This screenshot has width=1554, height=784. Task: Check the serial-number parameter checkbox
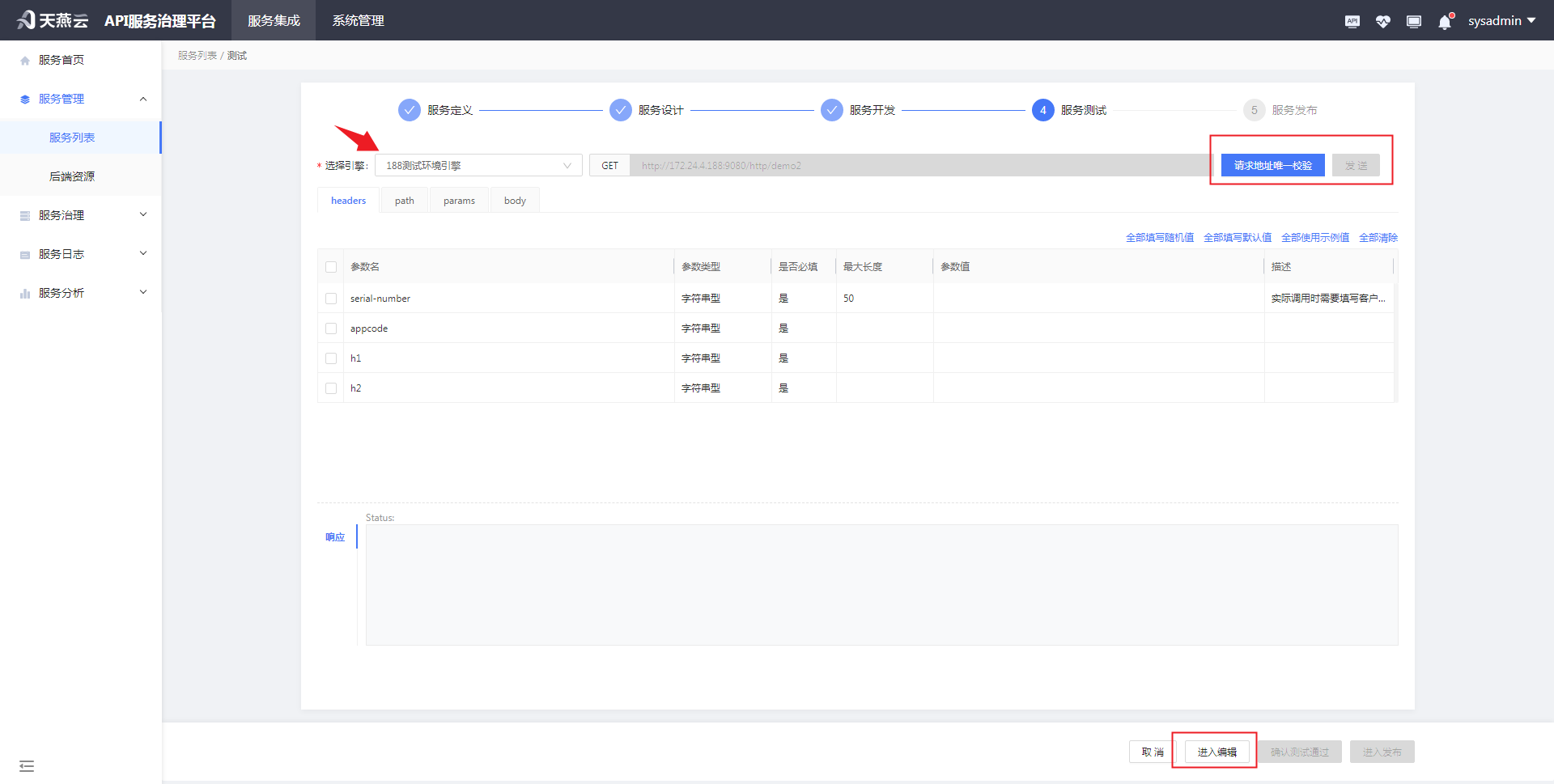coord(331,299)
